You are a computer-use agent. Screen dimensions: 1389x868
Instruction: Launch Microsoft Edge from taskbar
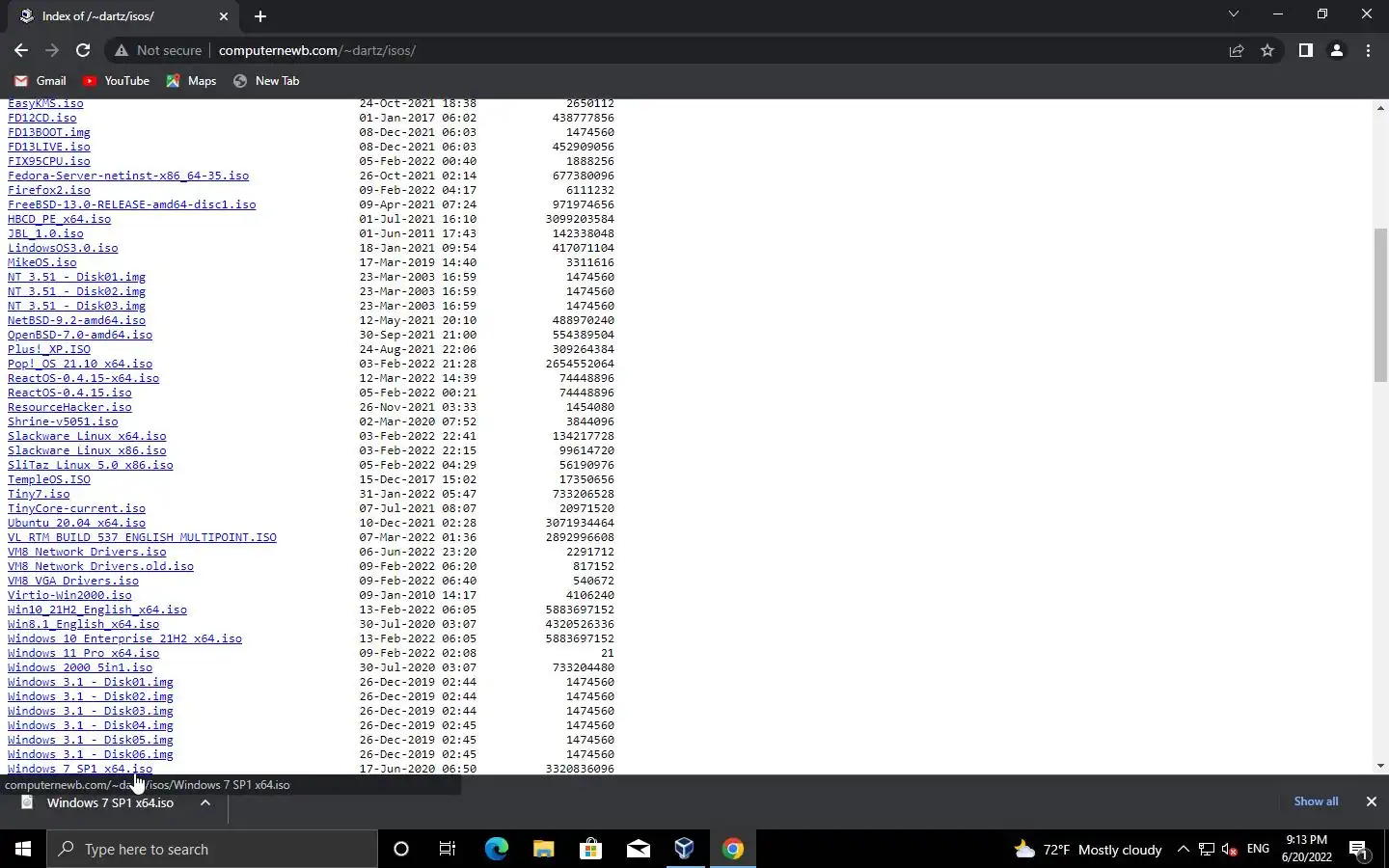tap(496, 849)
